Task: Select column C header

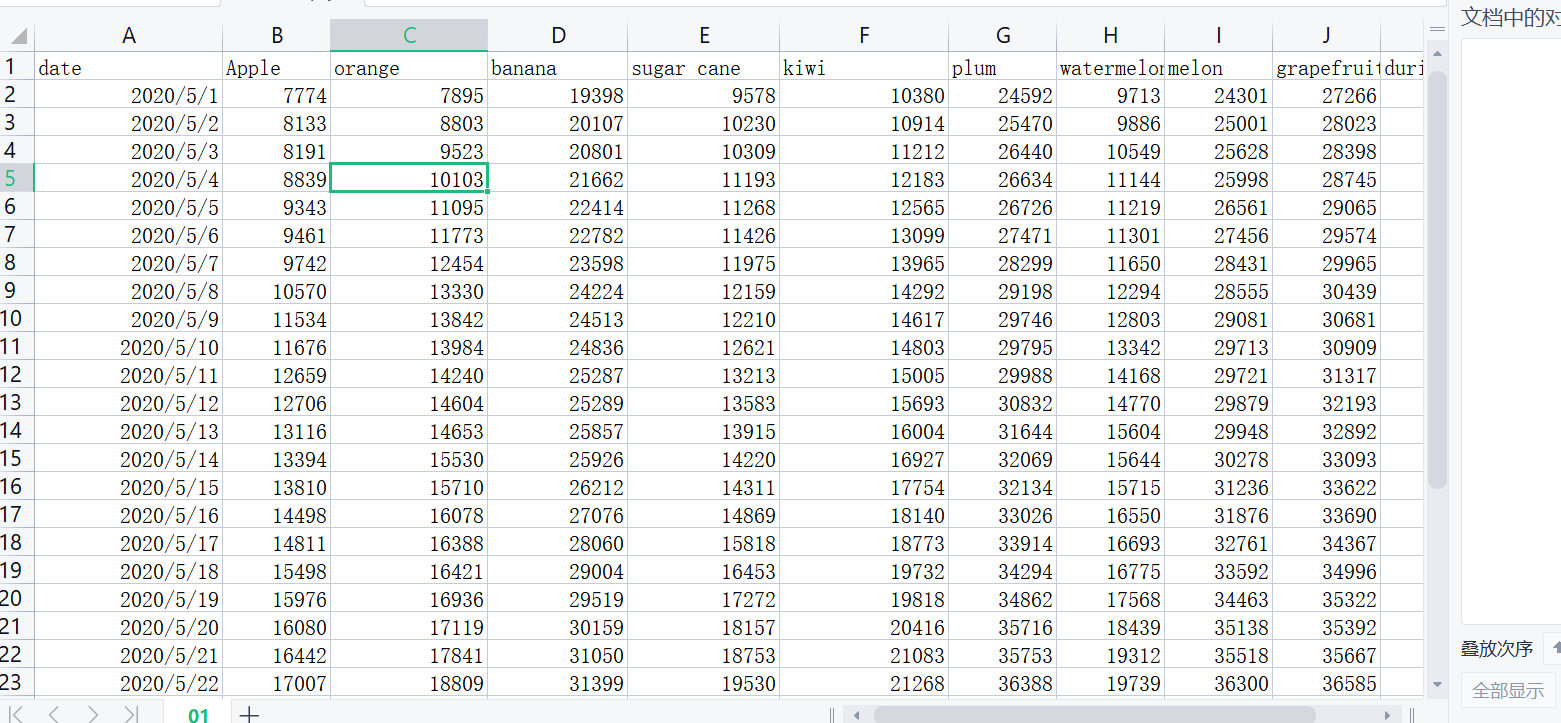Action: [409, 36]
